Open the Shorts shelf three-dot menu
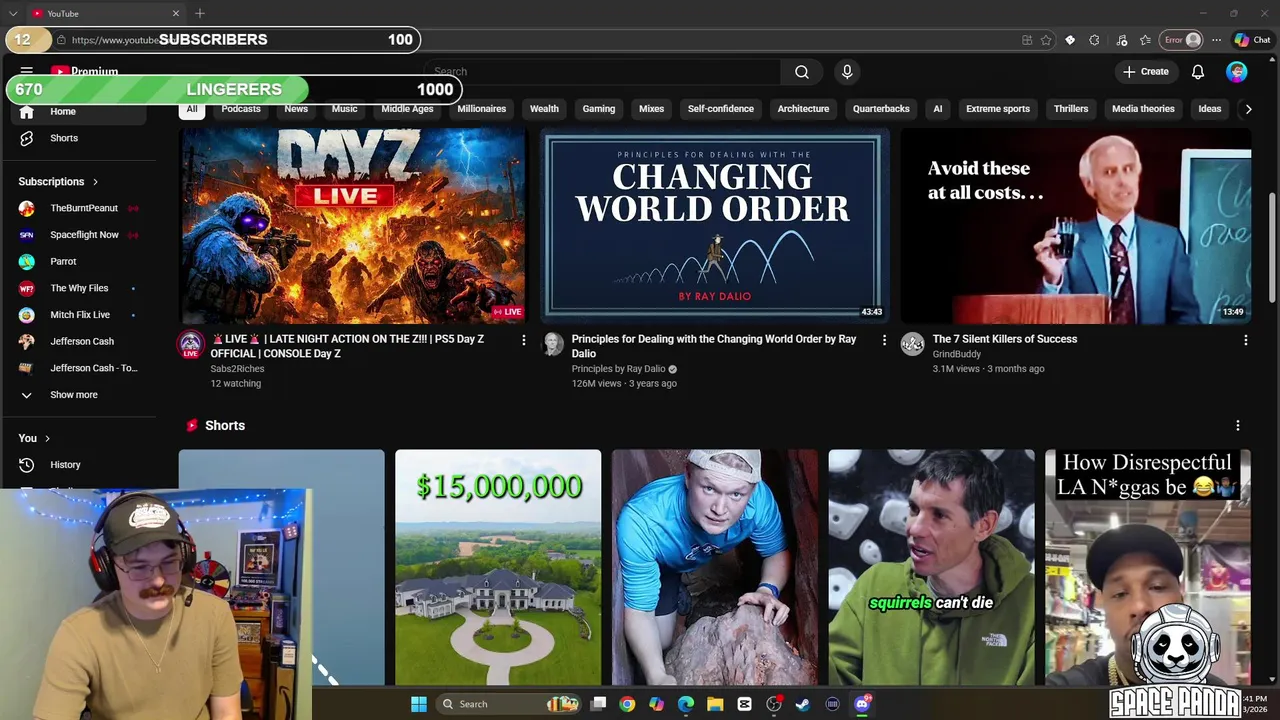1280x720 pixels. pyautogui.click(x=1238, y=426)
